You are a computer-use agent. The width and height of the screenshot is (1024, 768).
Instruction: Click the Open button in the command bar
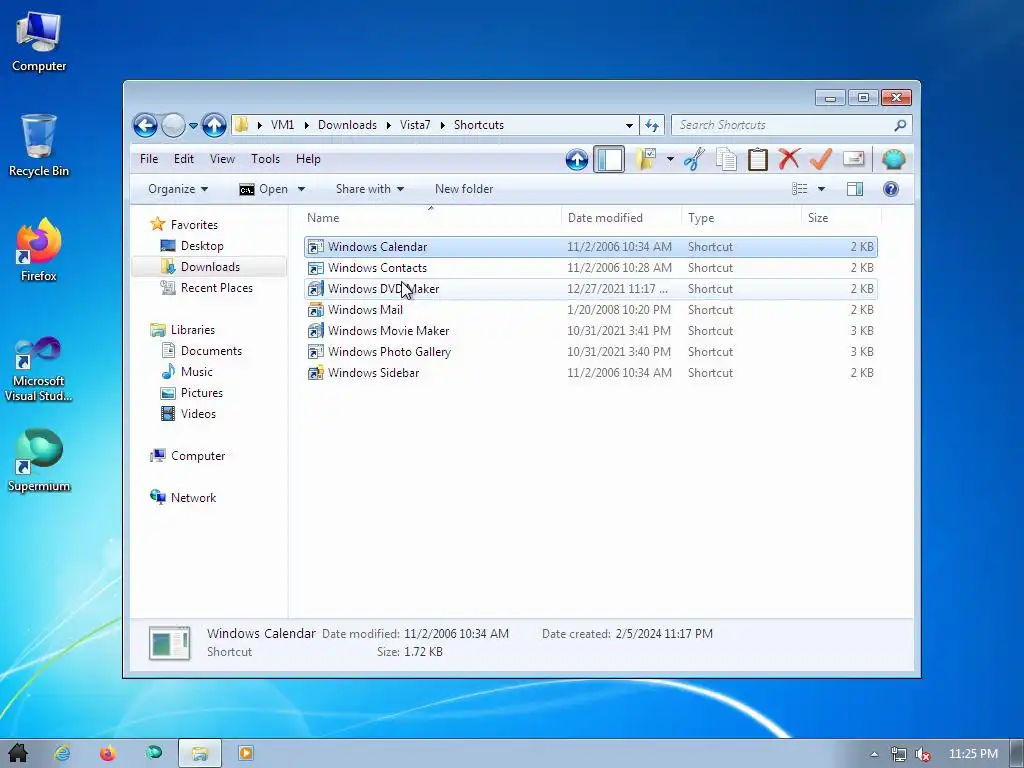click(264, 189)
